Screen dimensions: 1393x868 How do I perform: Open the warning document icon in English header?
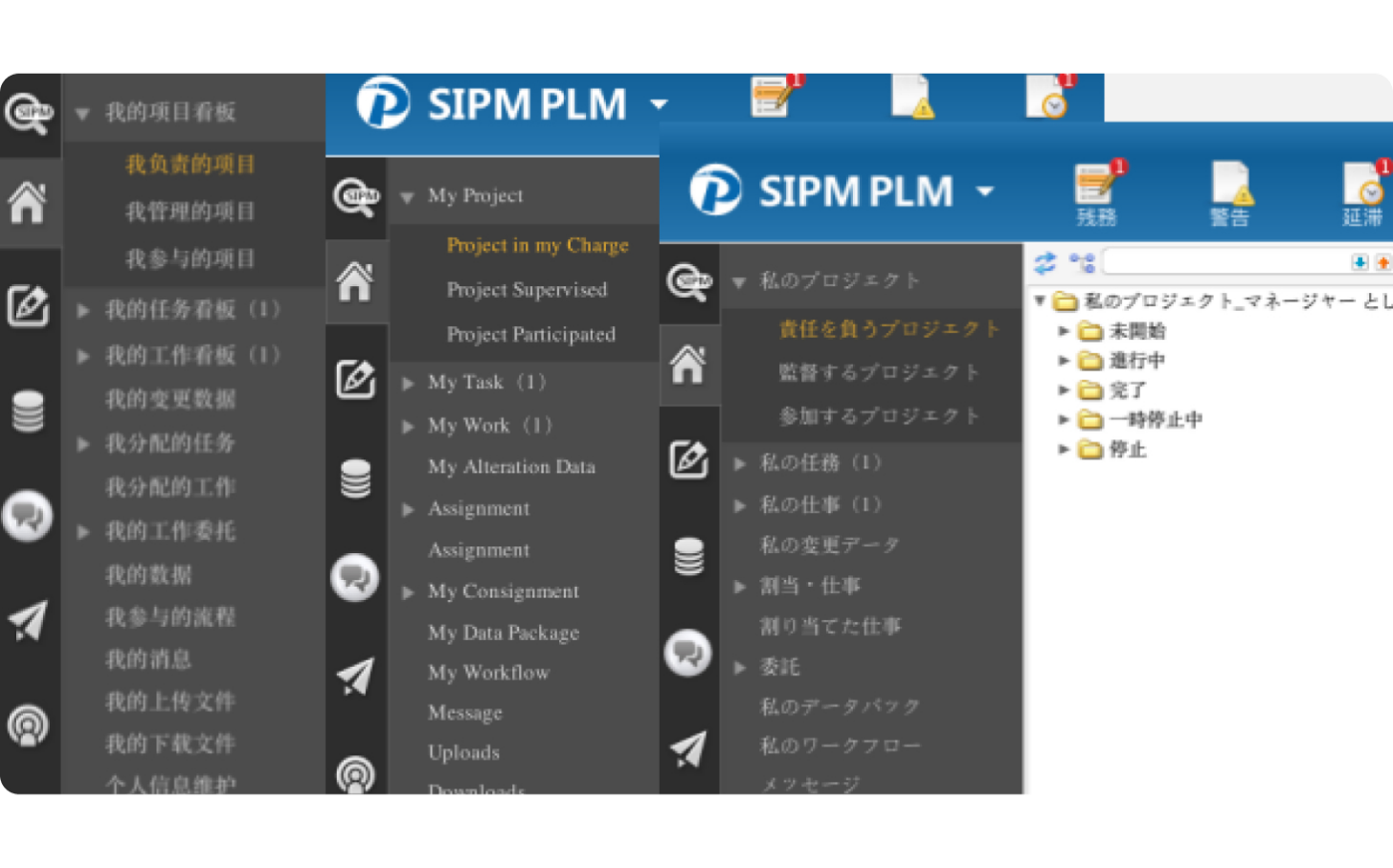912,97
